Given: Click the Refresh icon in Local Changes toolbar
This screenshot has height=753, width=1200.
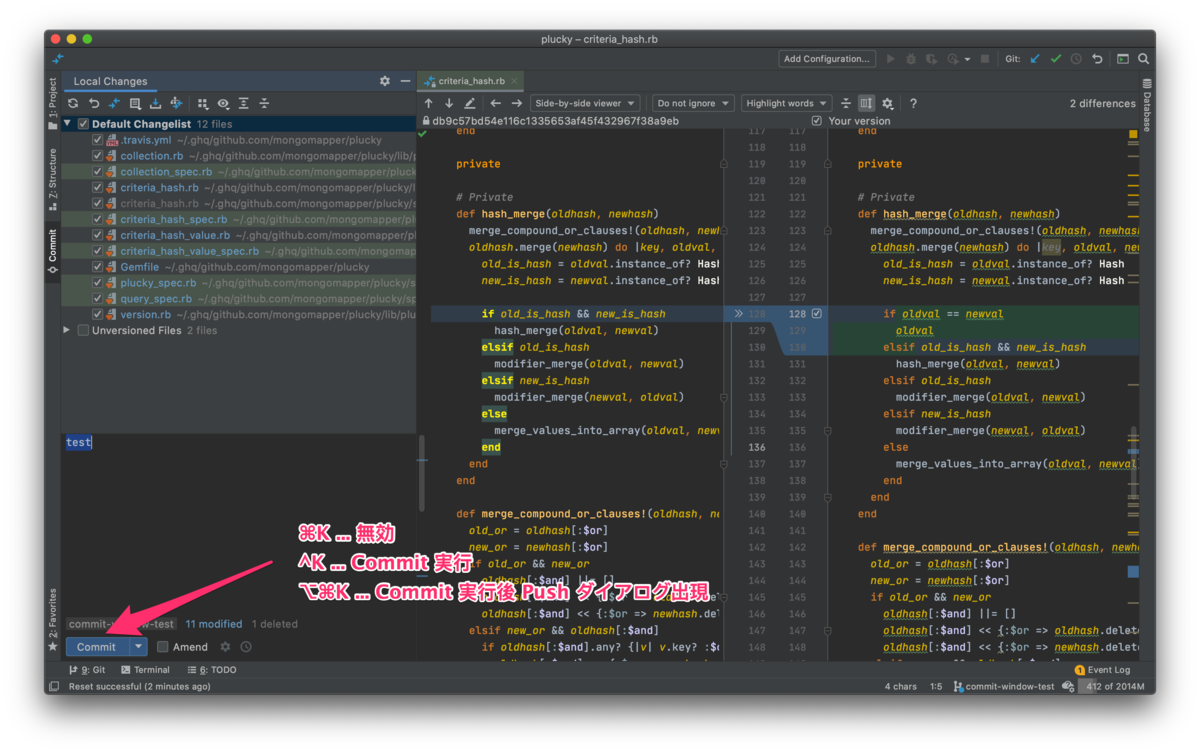Looking at the screenshot, I should (x=73, y=103).
